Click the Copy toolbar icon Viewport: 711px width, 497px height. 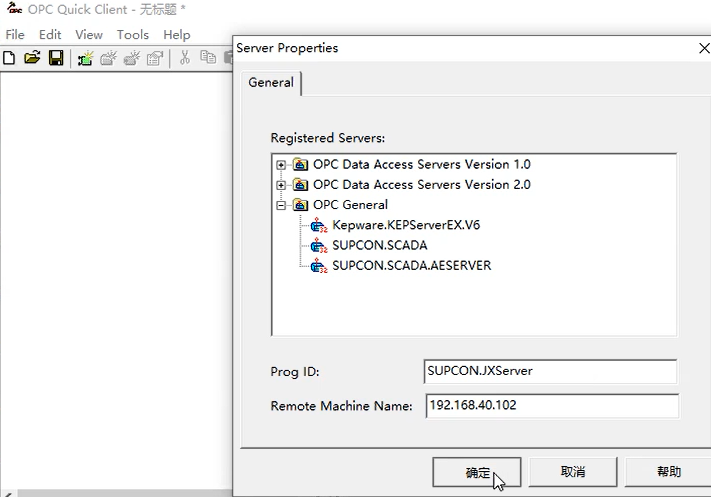[x=208, y=57]
